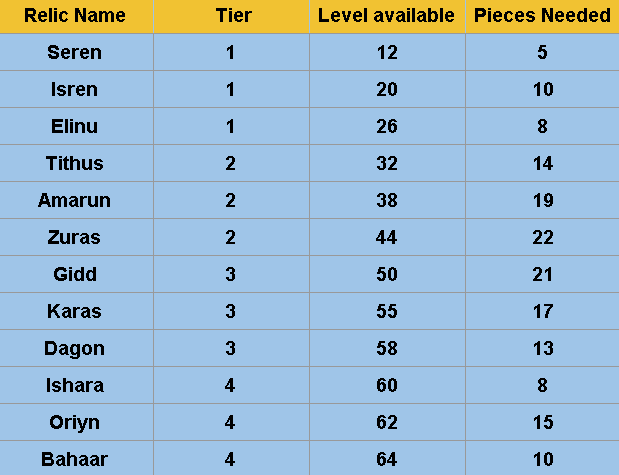This screenshot has height=475, width=619.
Task: Select the Karas relic name cell
Action: coord(75,311)
